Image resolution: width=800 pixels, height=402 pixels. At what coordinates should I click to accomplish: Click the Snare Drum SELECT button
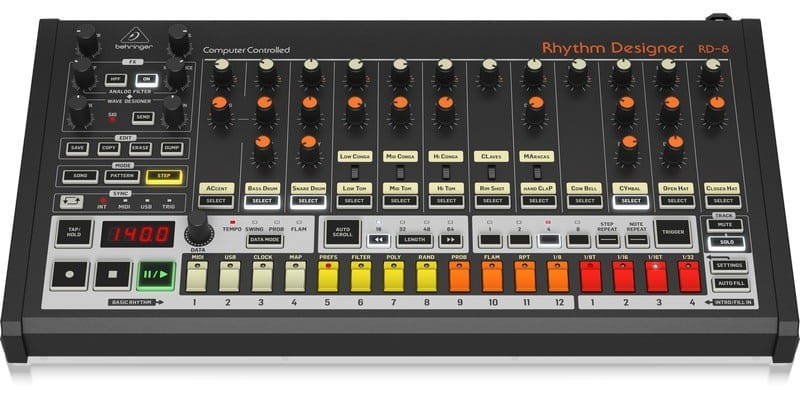(x=308, y=201)
